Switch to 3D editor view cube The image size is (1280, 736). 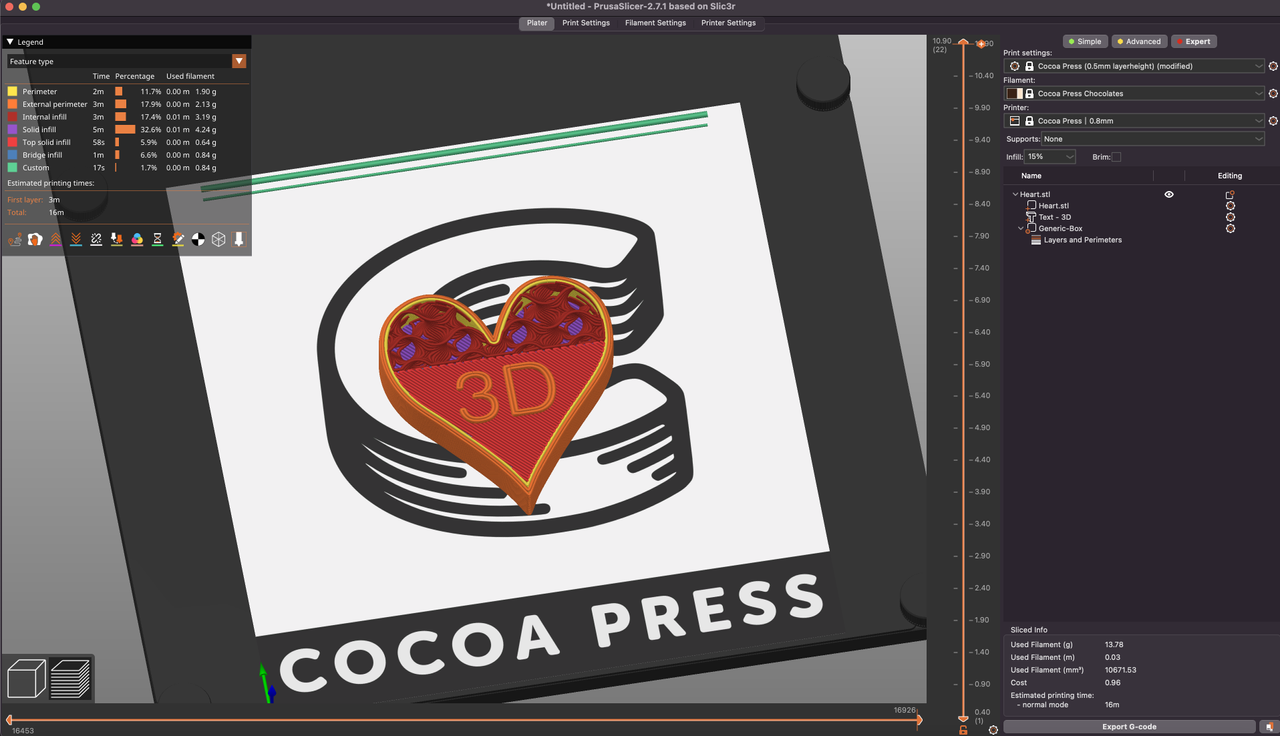[x=27, y=679]
